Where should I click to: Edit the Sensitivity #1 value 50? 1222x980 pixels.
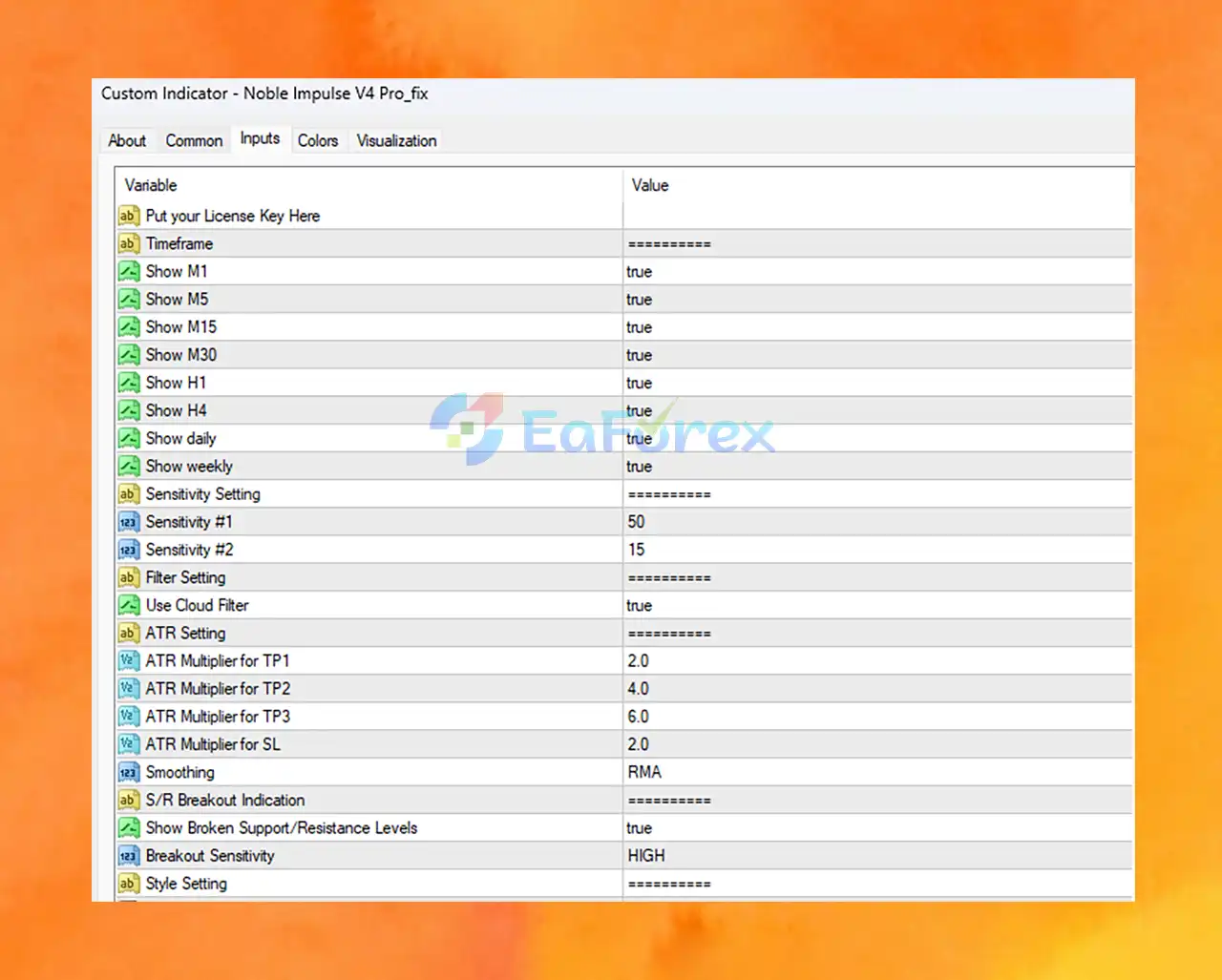(x=877, y=522)
